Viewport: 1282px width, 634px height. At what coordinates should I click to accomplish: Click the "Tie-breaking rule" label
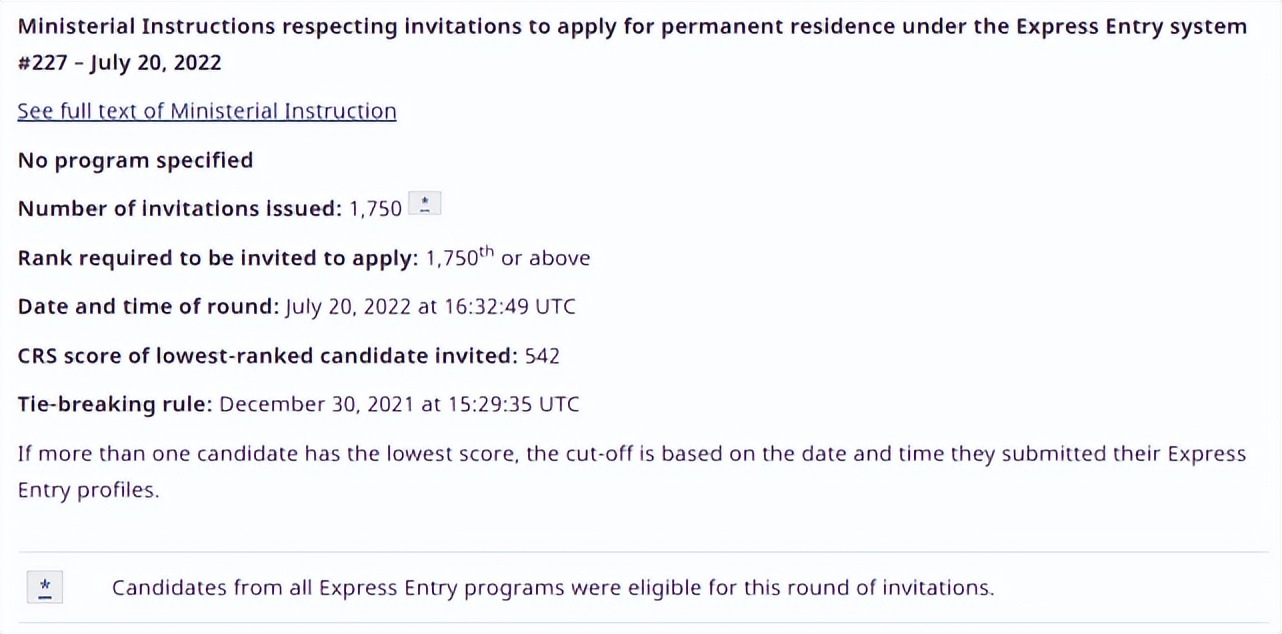(115, 404)
